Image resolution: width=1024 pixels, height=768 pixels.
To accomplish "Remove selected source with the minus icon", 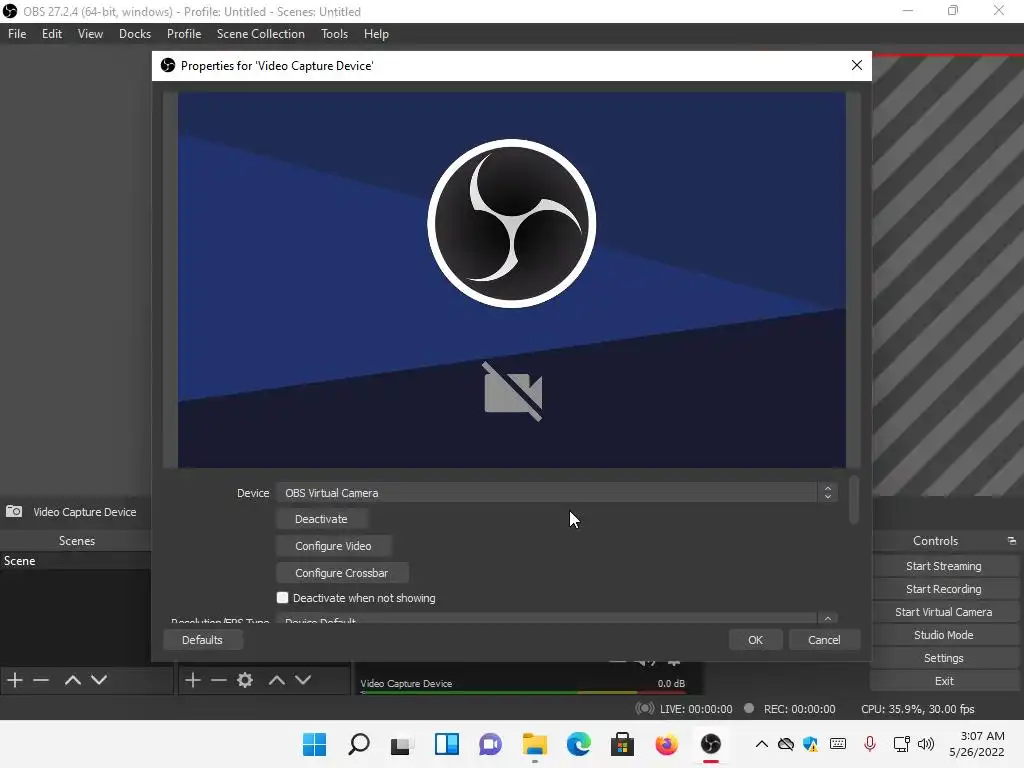I will (219, 680).
